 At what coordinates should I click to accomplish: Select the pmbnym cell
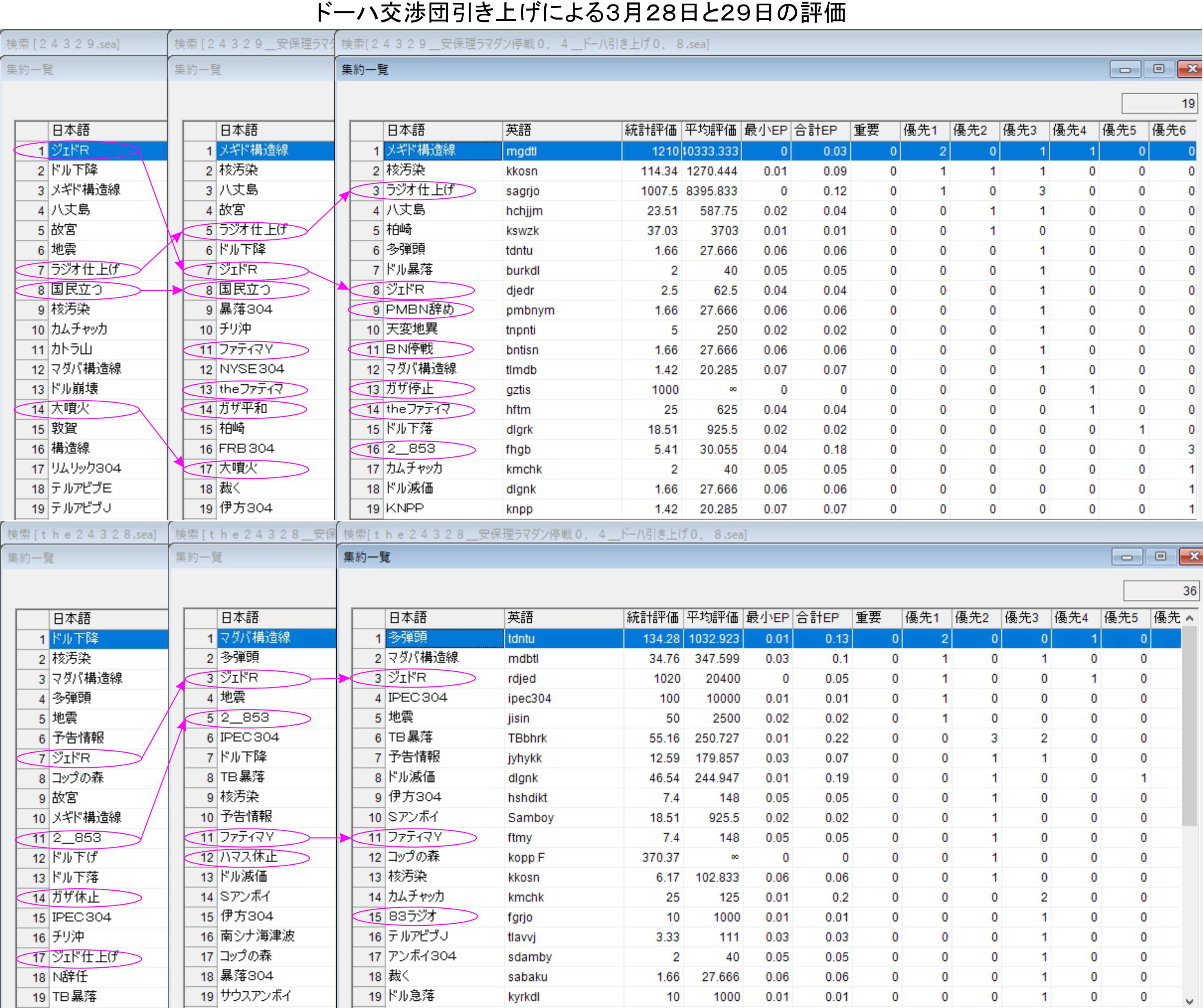tap(562, 310)
